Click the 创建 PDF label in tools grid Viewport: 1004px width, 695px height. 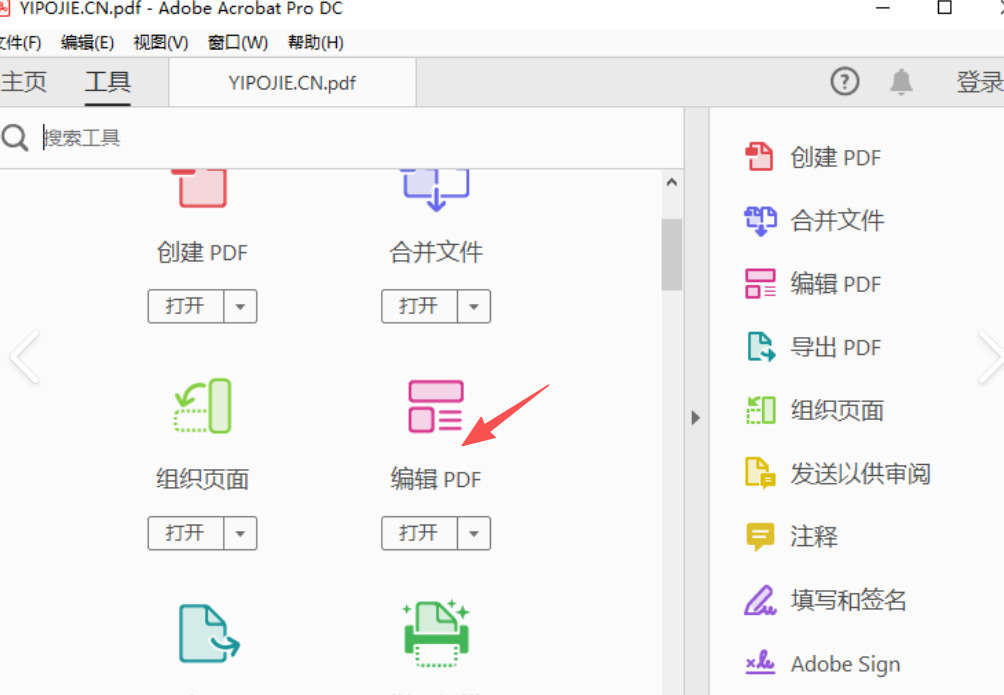[202, 252]
